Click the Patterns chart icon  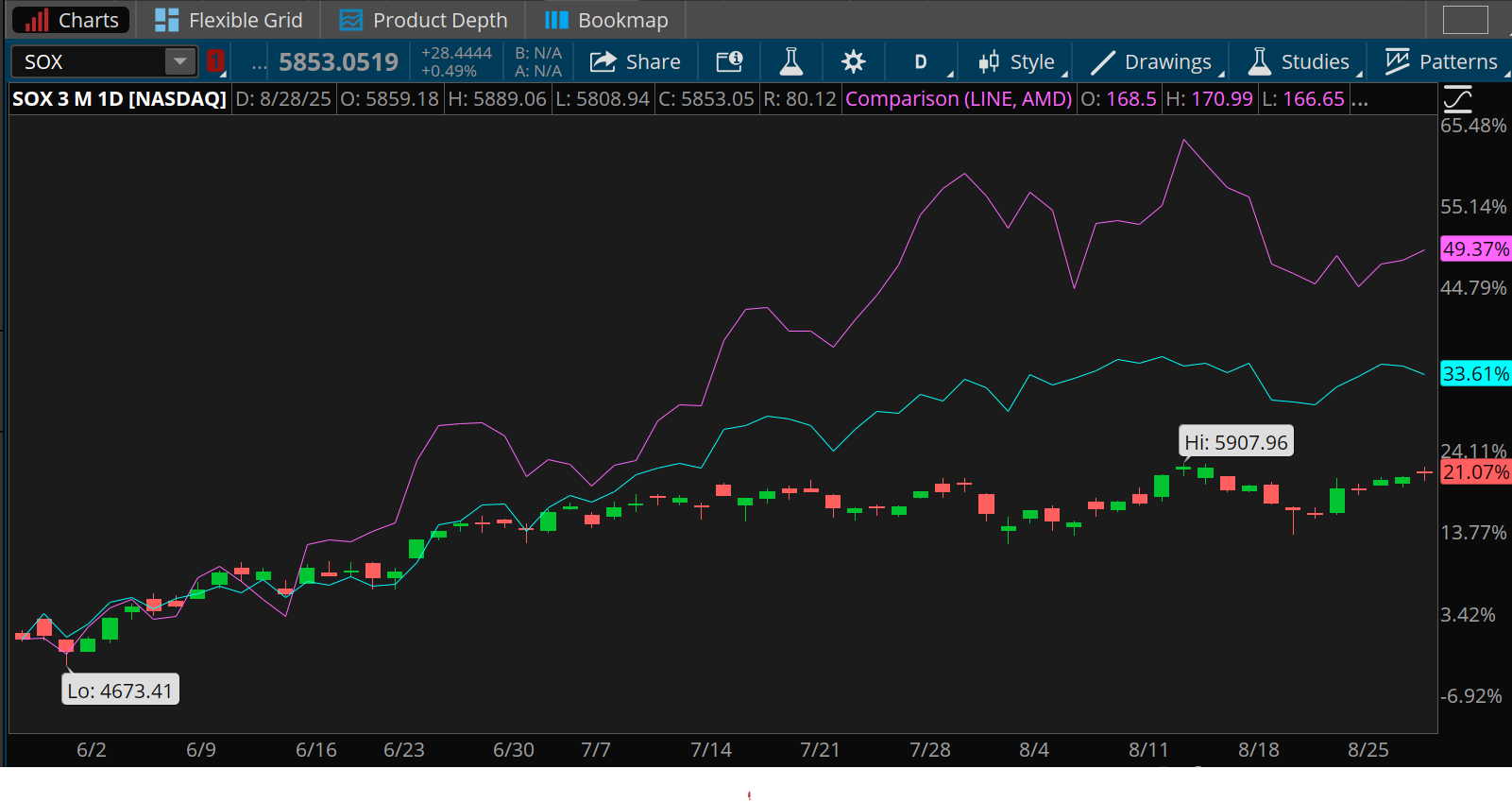(x=1397, y=61)
